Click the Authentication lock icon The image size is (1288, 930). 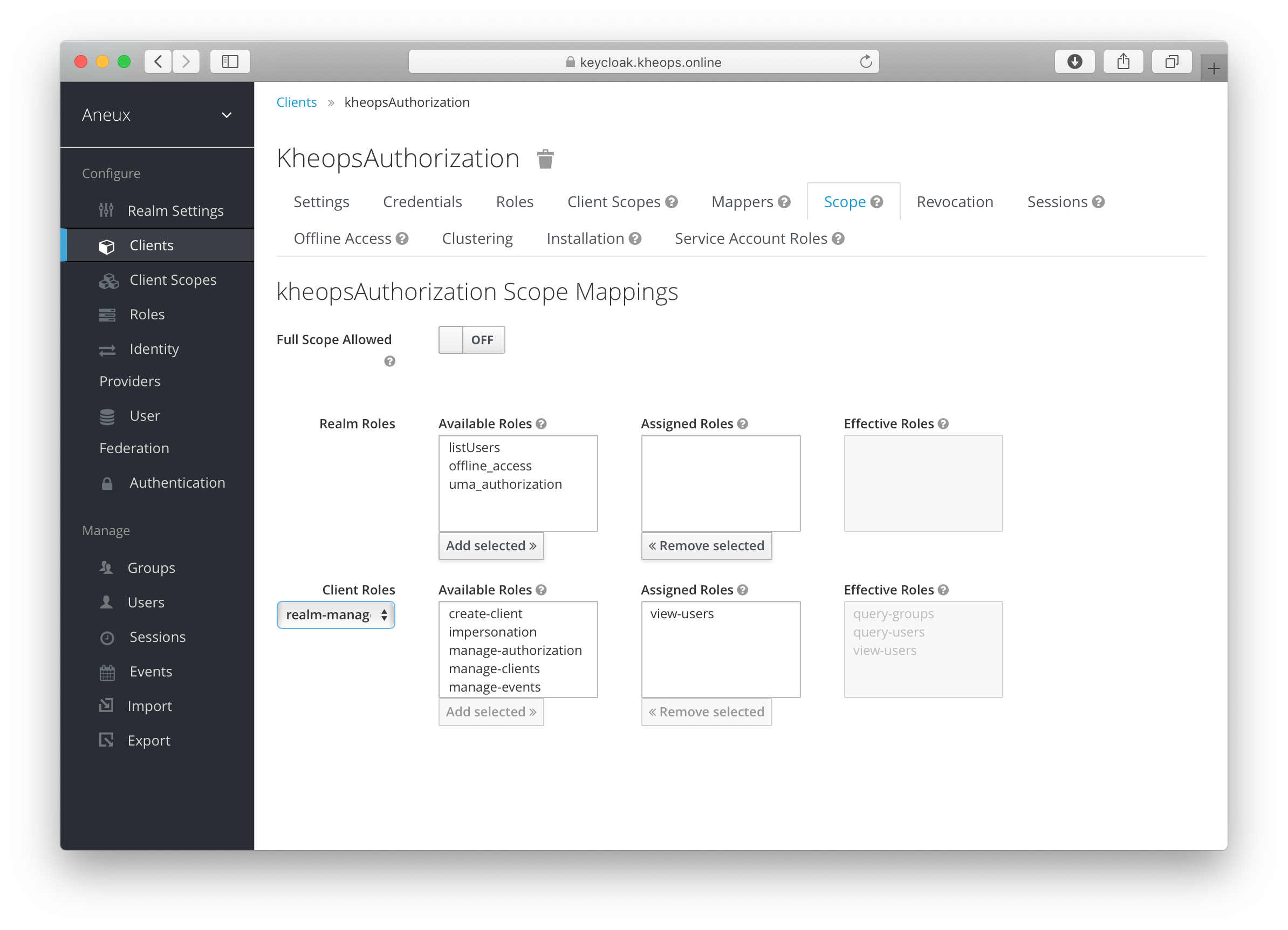tap(107, 483)
